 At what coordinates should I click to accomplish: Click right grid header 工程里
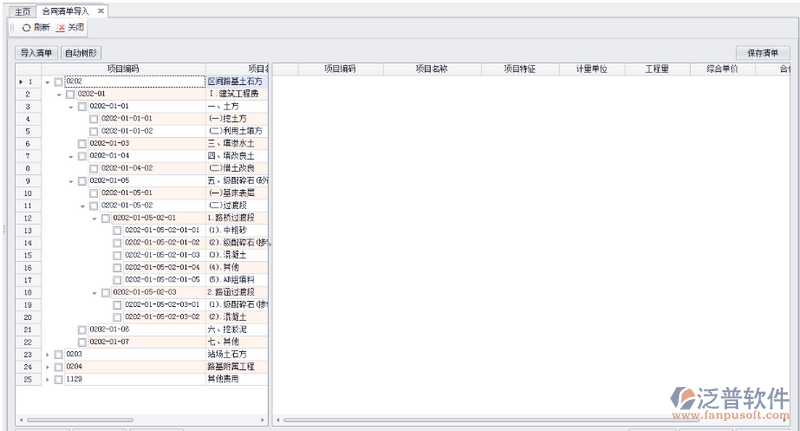coord(657,69)
